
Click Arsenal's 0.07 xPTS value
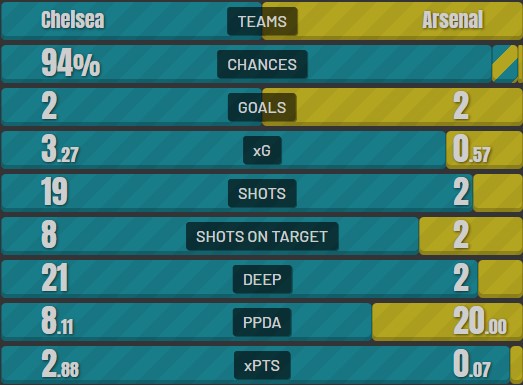472,364
